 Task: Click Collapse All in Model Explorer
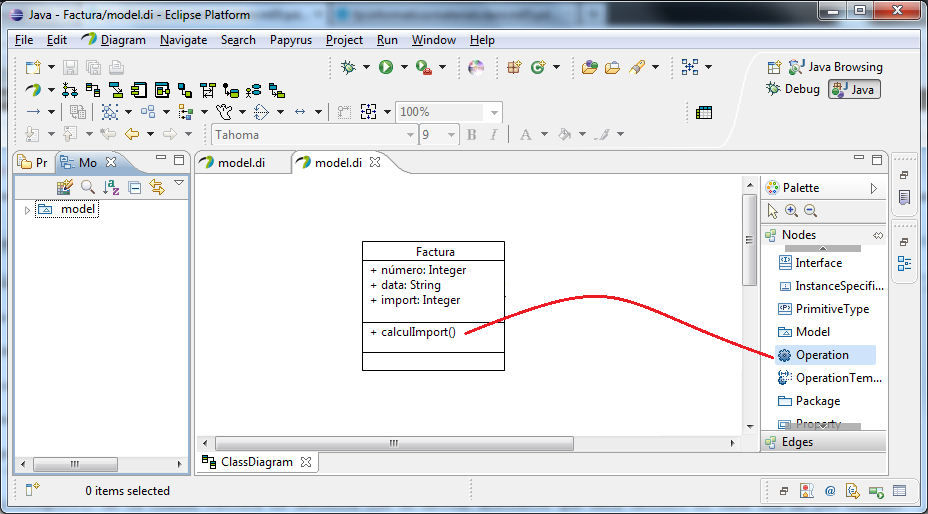pos(134,187)
